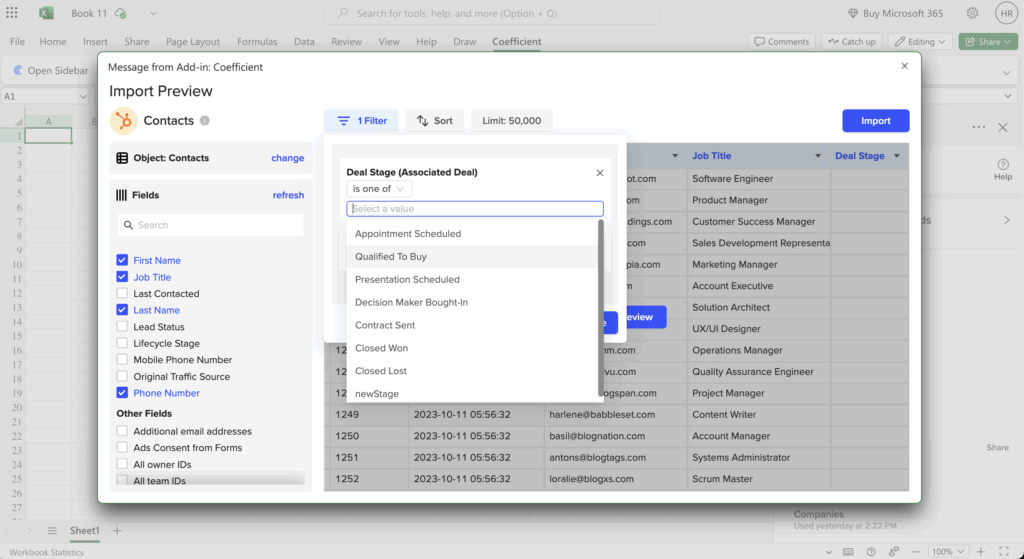The width and height of the screenshot is (1024, 559).
Task: Open the HR account avatar
Action: coord(1007,13)
